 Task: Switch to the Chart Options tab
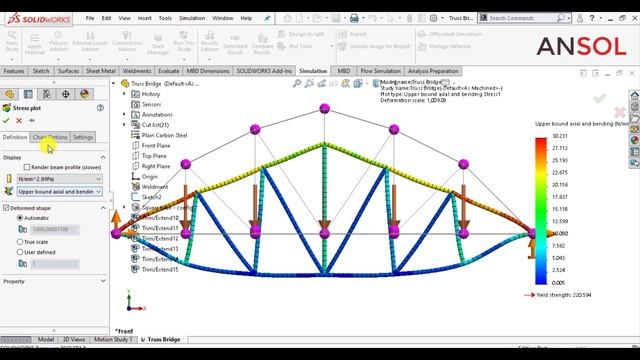(50, 137)
